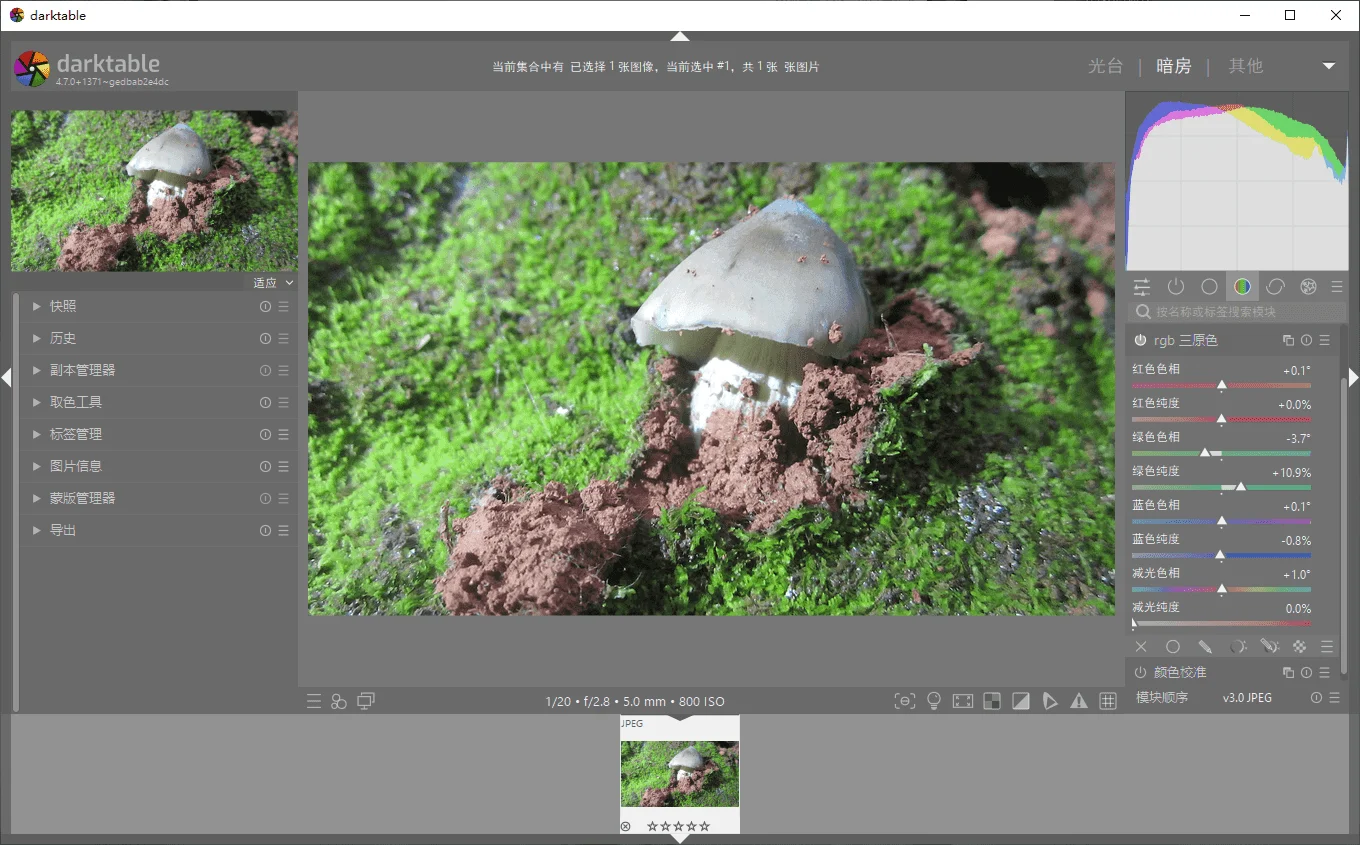This screenshot has width=1360, height=845.
Task: Enable the parametric mask icon
Action: coord(1239,646)
